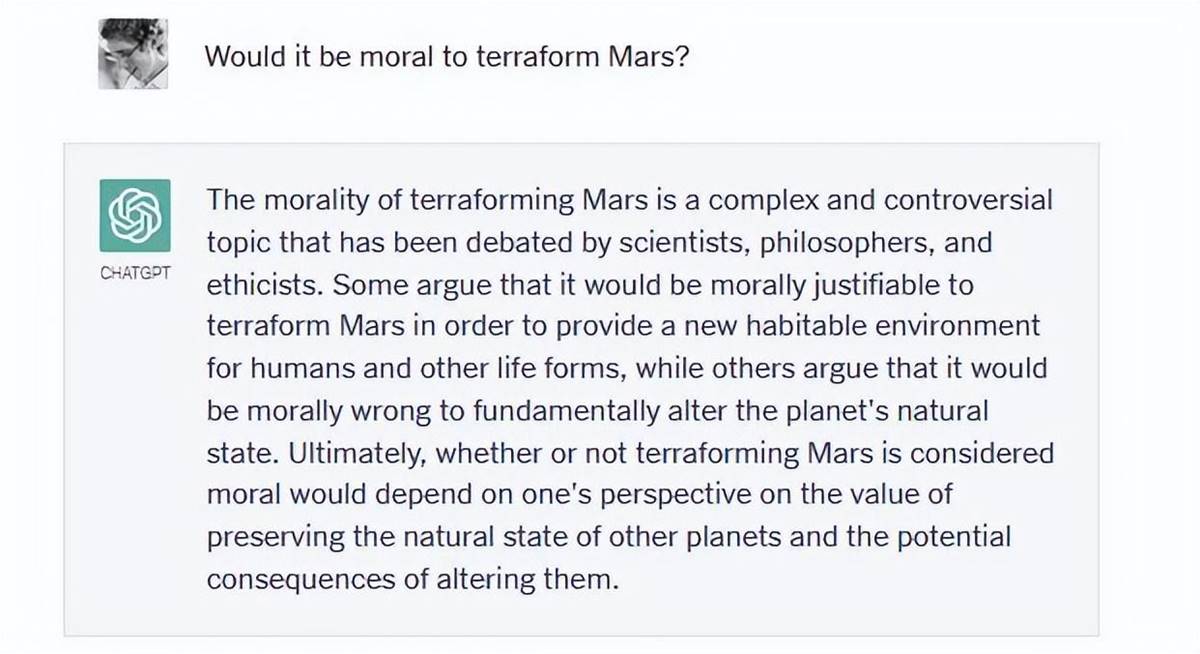This screenshot has height=654, width=1200.
Task: Select the question "Would it be moral to terraform Mars?"
Action: coord(447,56)
